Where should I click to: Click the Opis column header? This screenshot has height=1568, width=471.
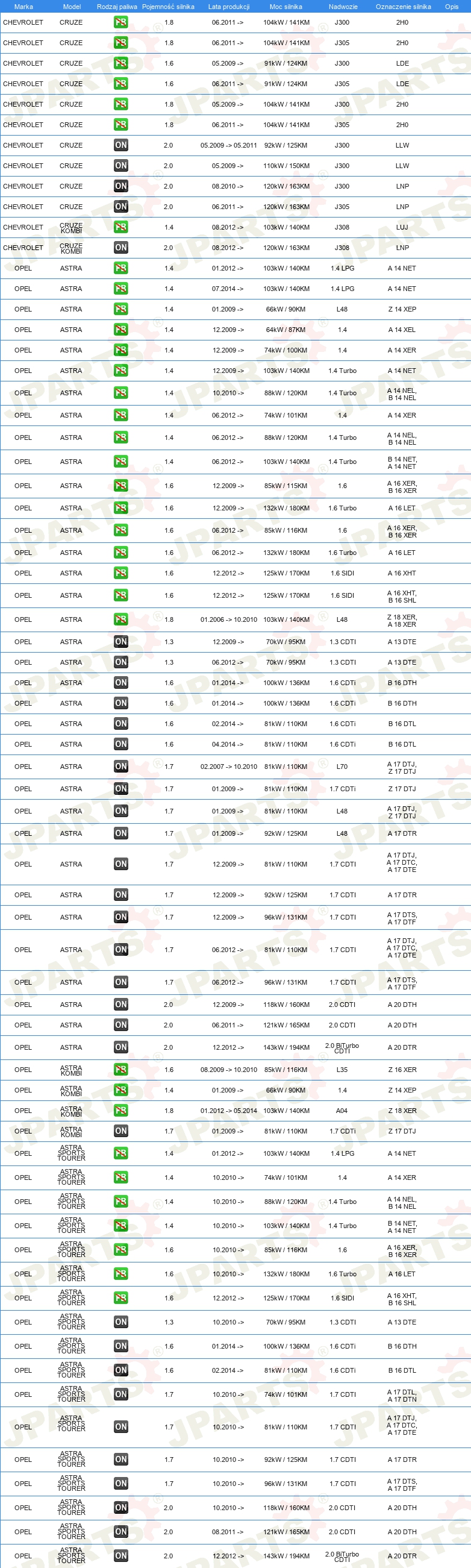pos(452,7)
